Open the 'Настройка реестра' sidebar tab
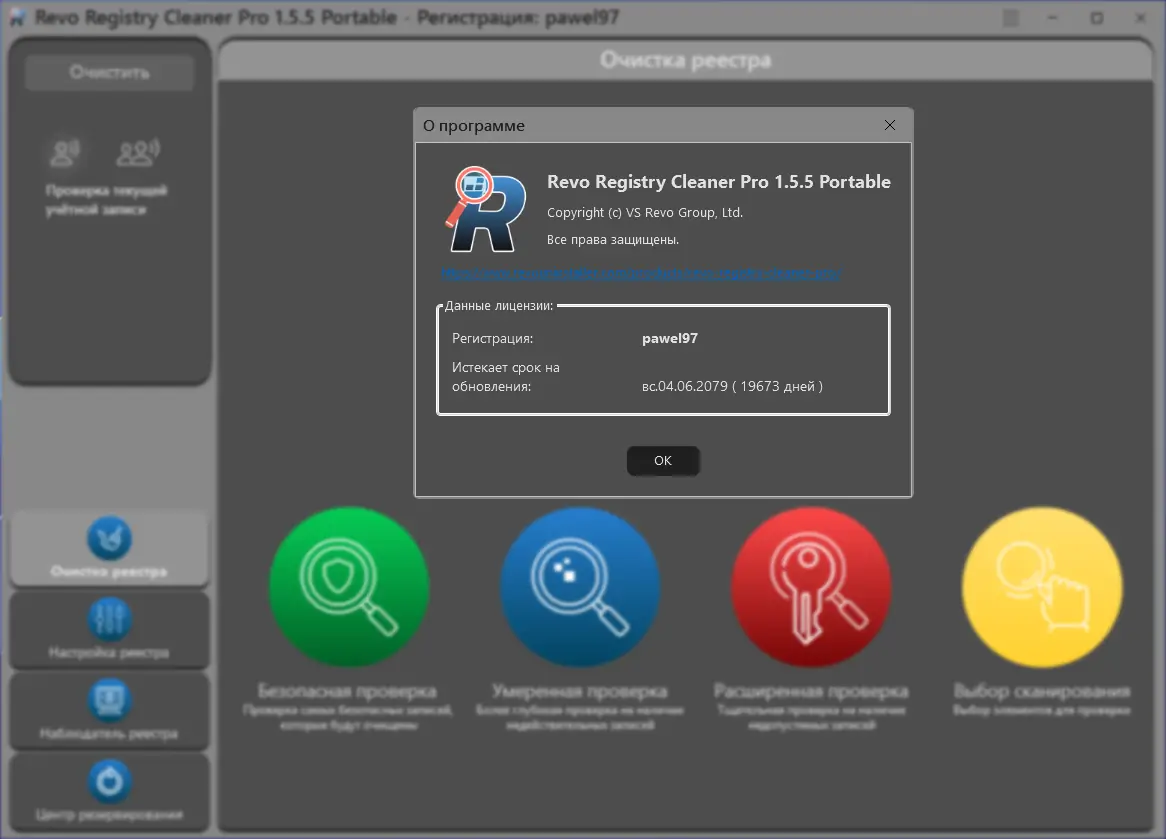 click(109, 630)
